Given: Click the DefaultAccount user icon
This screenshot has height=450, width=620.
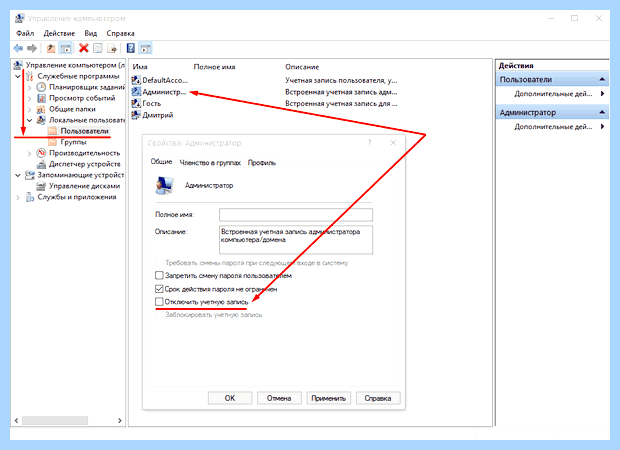Looking at the screenshot, I should 136,80.
